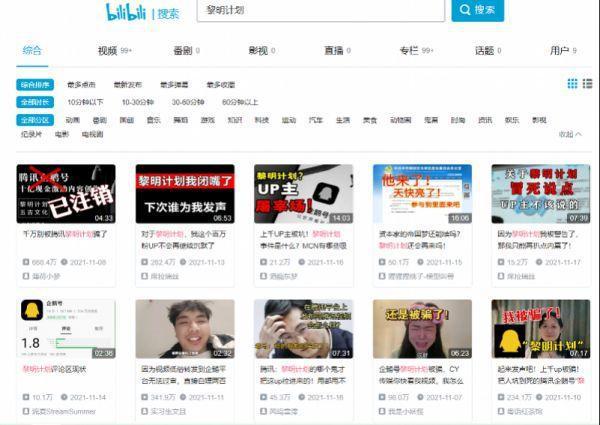Switch to list view layout icon
This screenshot has height=425, width=600.
[x=587, y=84]
